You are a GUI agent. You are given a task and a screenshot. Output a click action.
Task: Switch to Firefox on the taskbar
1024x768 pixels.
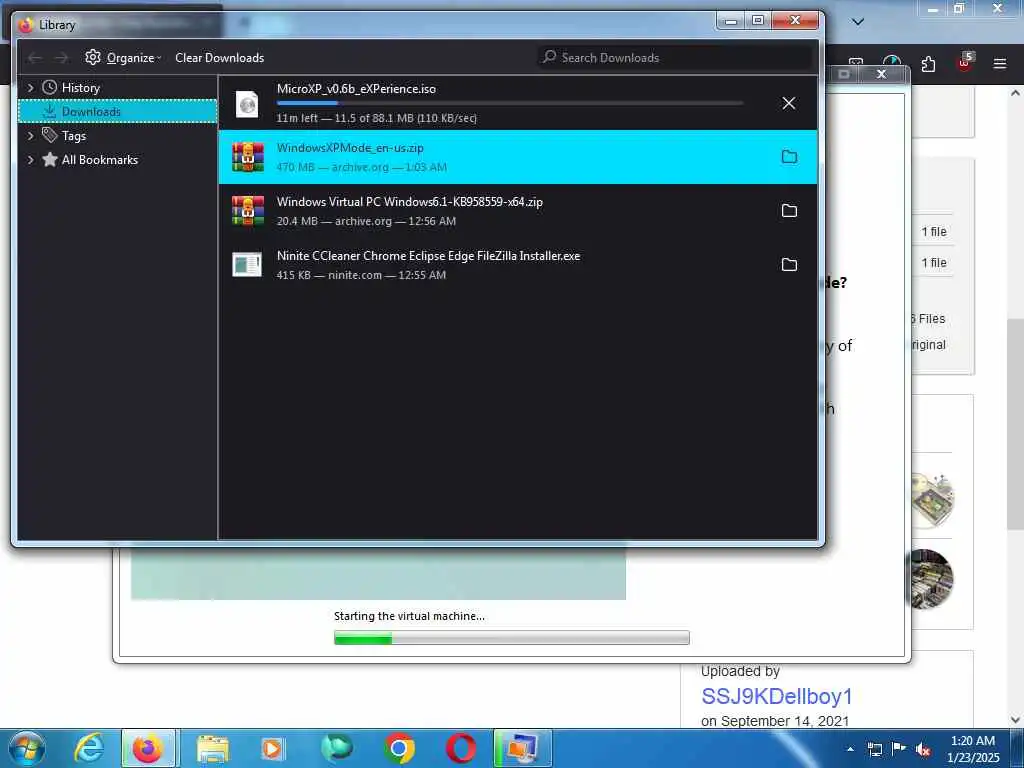(148, 748)
